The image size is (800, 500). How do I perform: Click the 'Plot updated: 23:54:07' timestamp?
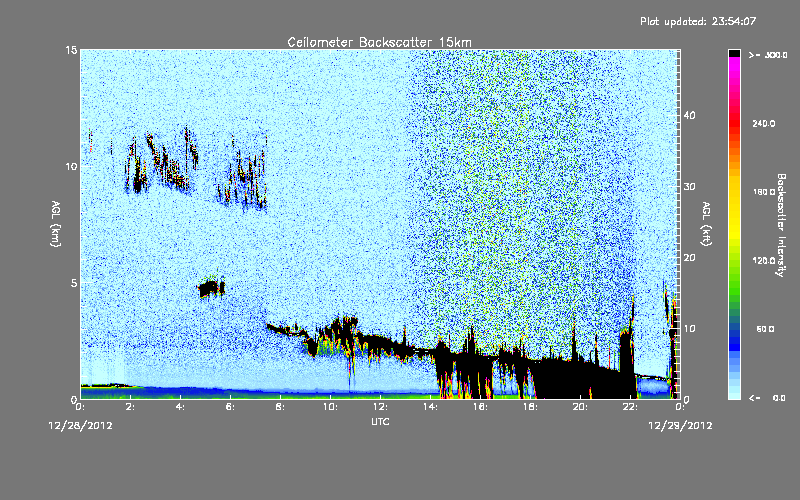(x=698, y=21)
